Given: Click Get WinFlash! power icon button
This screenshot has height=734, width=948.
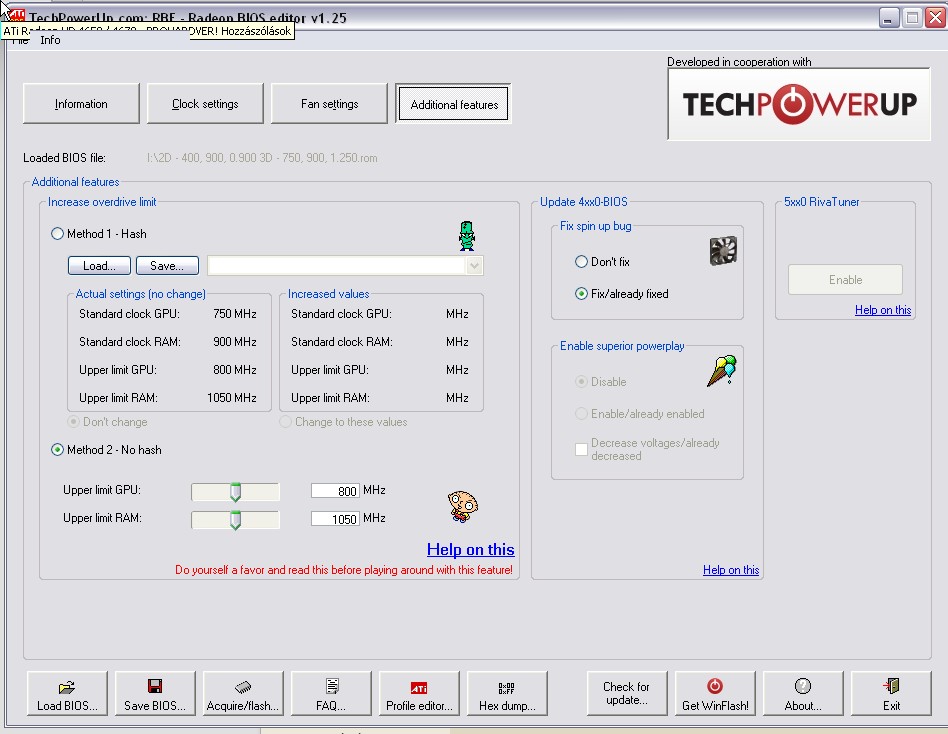Looking at the screenshot, I should point(715,693).
